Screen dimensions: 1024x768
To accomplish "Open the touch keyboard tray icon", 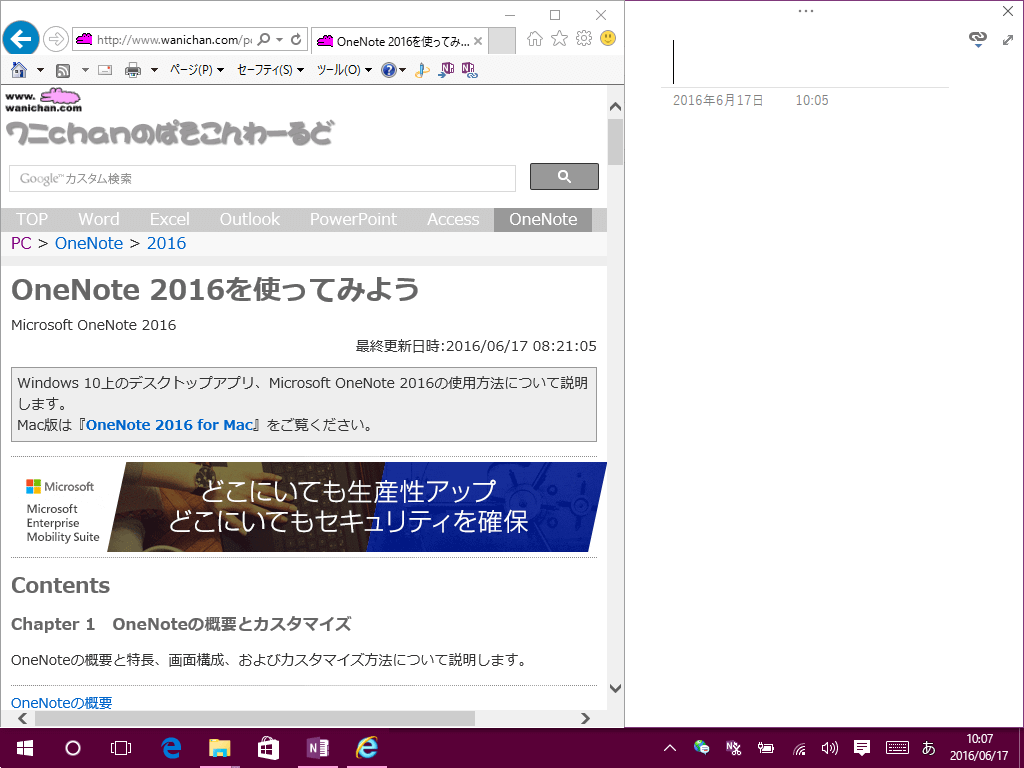I will point(897,748).
